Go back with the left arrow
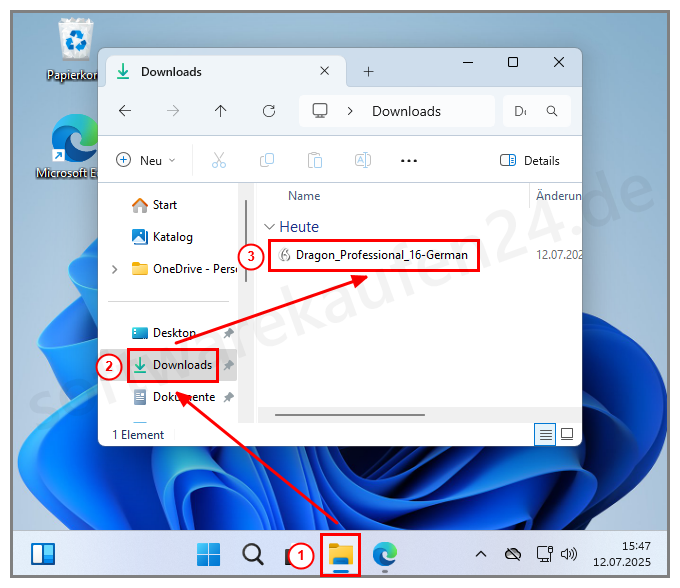Image resolution: width=680 pixels, height=588 pixels. click(125, 111)
